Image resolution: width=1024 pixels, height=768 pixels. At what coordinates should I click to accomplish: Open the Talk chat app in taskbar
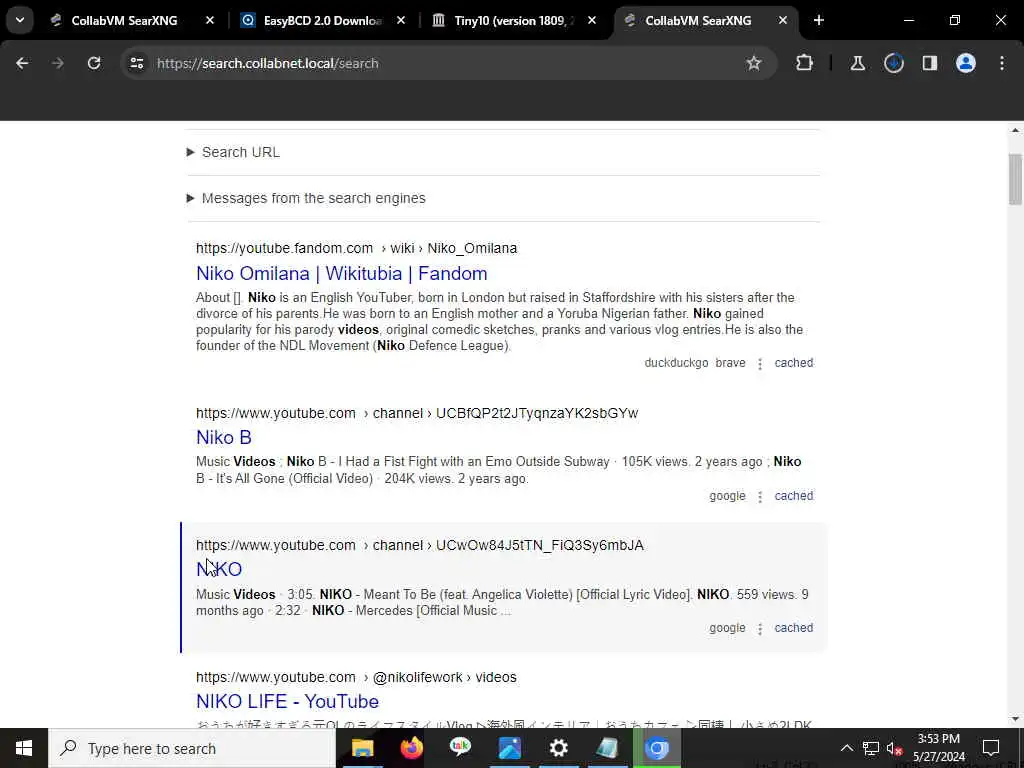tap(460, 748)
